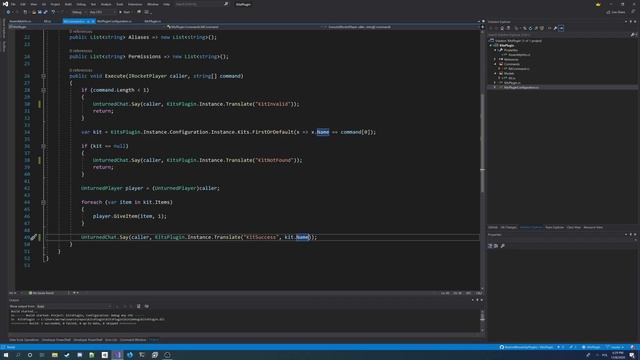Switch to the Class View panel tab
Screen dimensions: 640x360
tap(573, 227)
